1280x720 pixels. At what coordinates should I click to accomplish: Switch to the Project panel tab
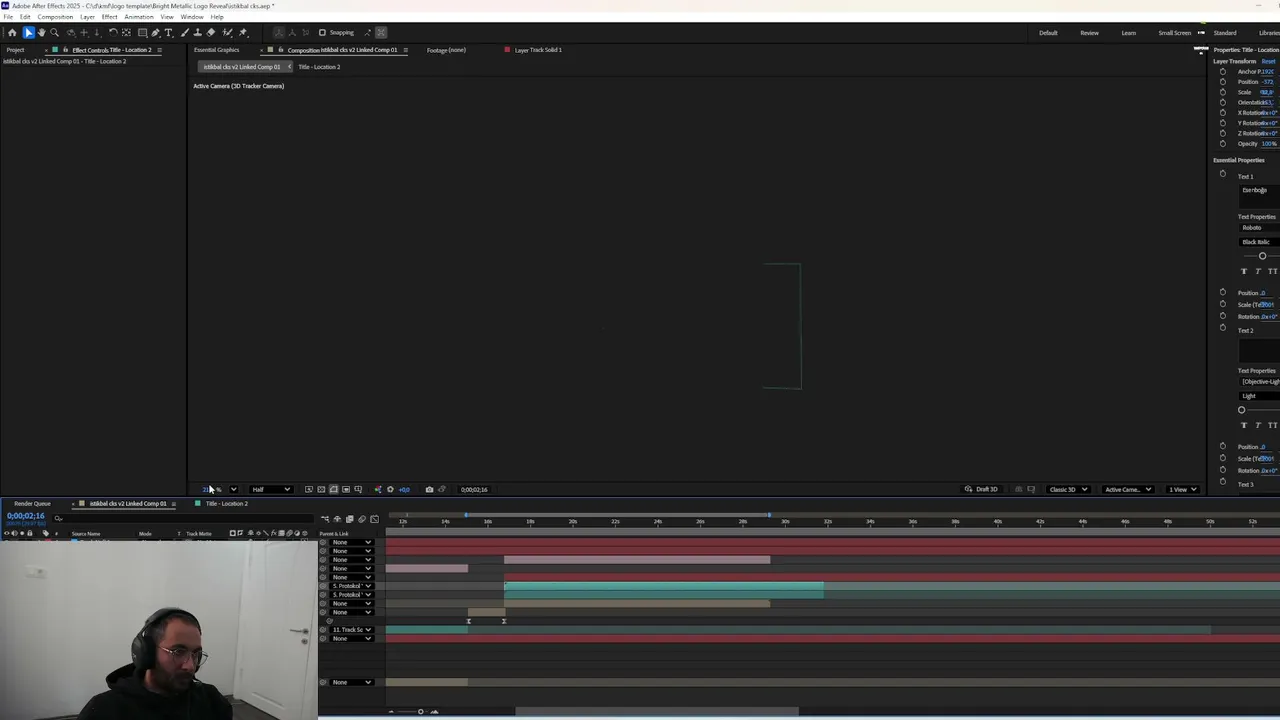coord(15,50)
